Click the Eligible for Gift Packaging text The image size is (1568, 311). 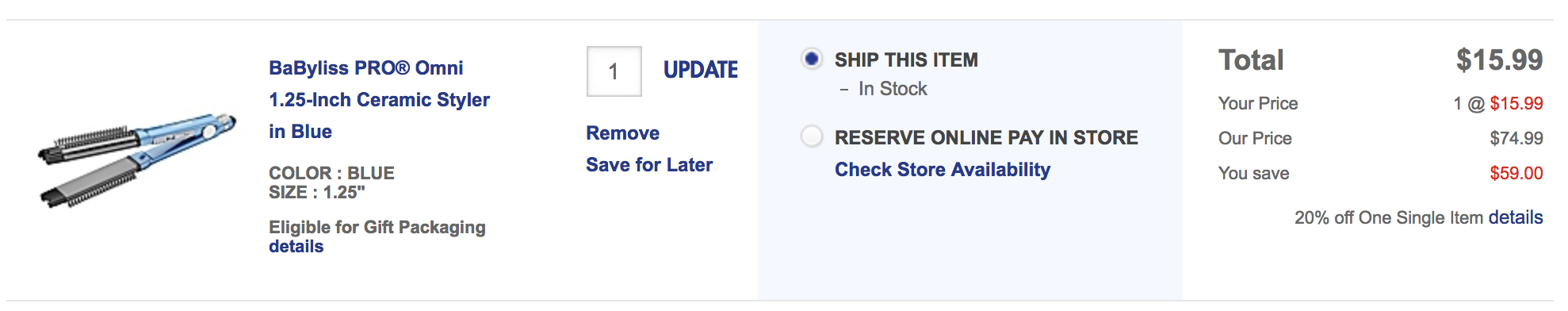pos(377,228)
